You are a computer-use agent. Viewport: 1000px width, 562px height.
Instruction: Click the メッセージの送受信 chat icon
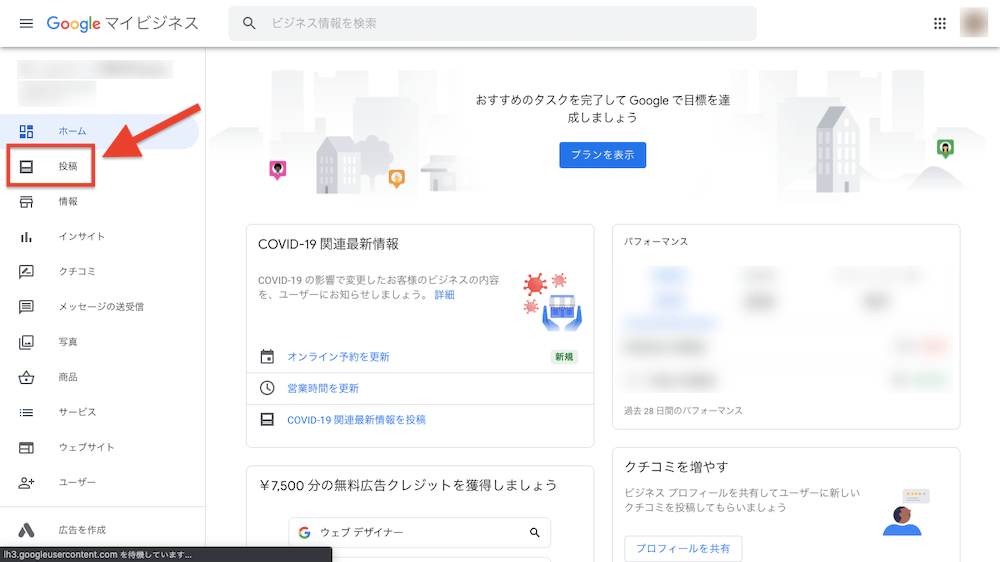26,307
